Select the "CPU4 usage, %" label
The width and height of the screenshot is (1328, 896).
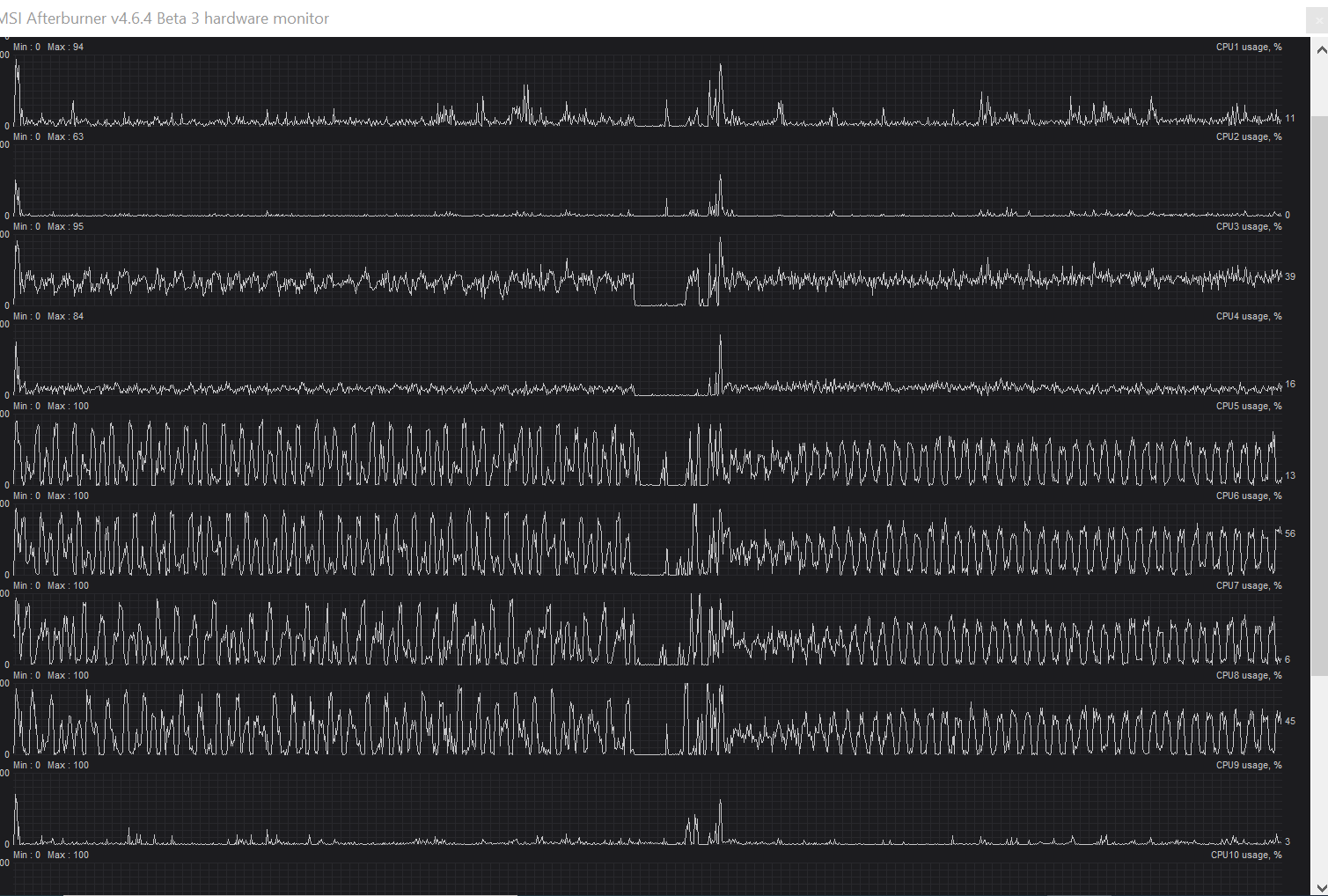[1249, 317]
